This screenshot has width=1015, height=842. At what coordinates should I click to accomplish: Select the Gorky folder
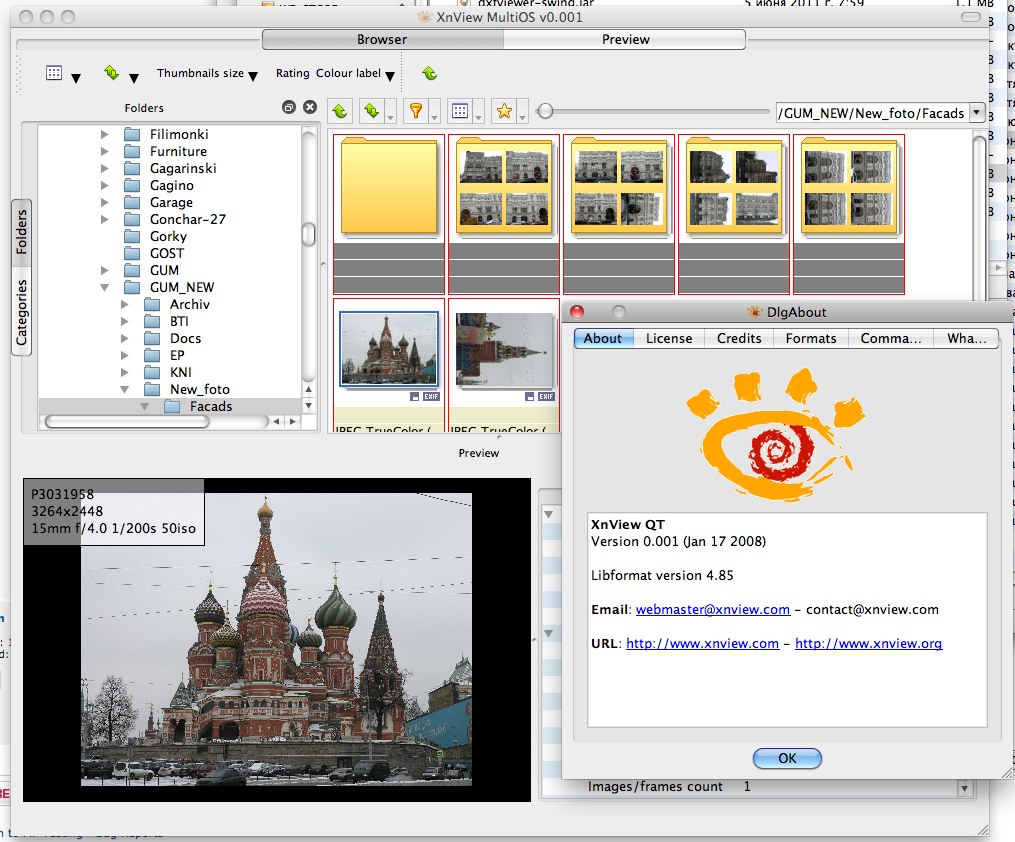pyautogui.click(x=168, y=236)
